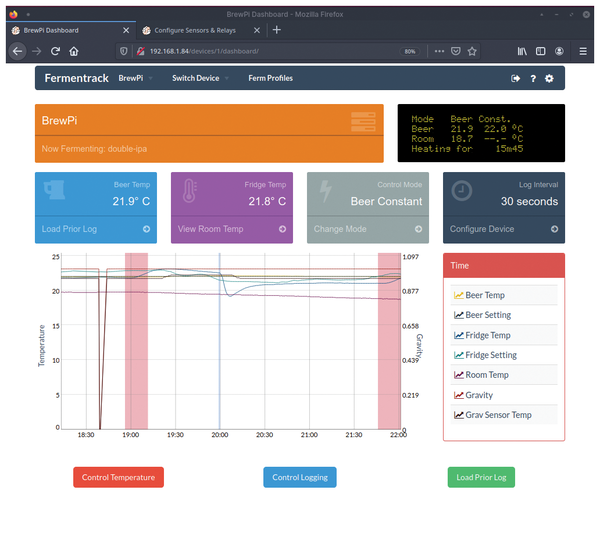
Task: Click 'Now Fermenting: double-ipa' text
Action: click(x=94, y=149)
